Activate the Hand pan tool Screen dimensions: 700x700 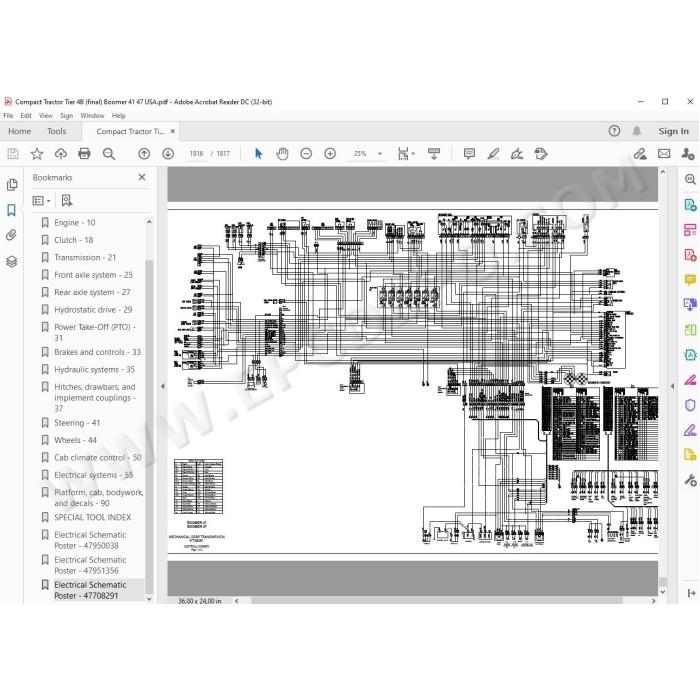(x=282, y=154)
